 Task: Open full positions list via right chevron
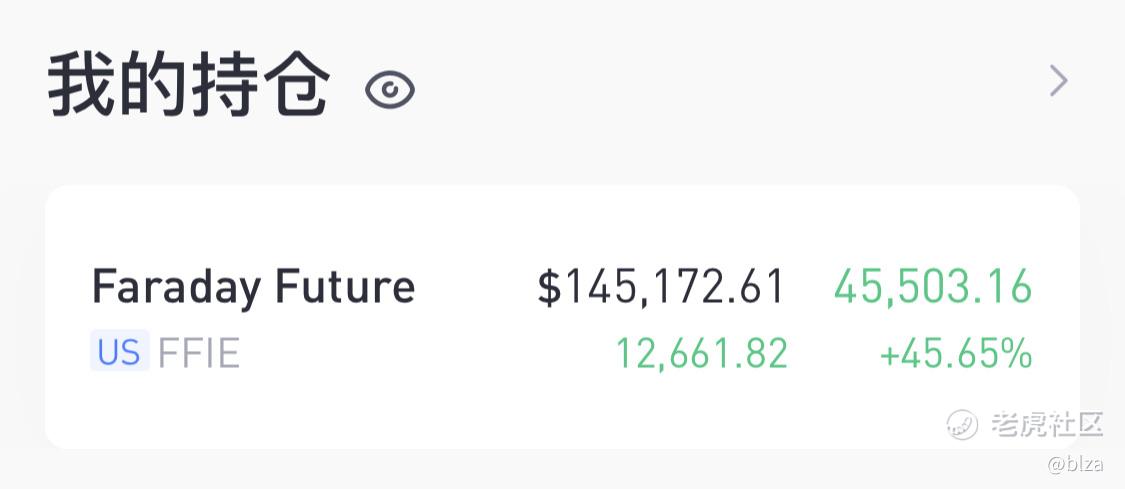pyautogui.click(x=1058, y=81)
